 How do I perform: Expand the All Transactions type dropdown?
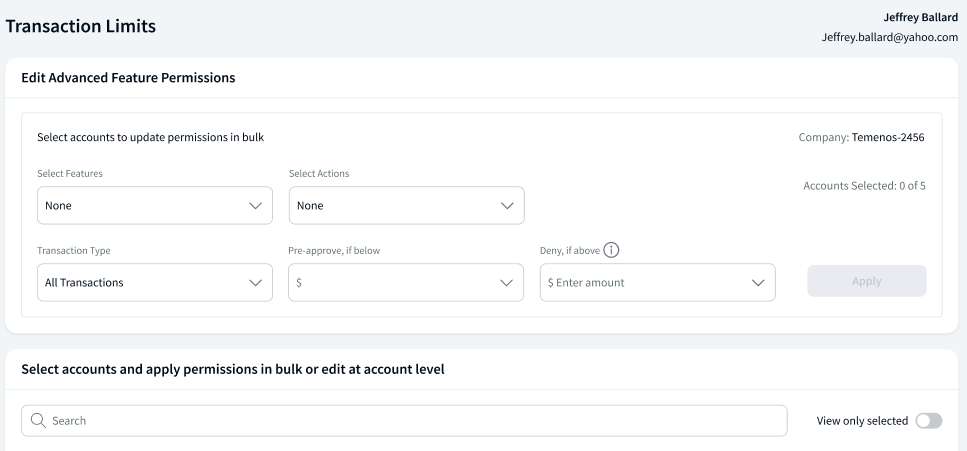tap(155, 283)
